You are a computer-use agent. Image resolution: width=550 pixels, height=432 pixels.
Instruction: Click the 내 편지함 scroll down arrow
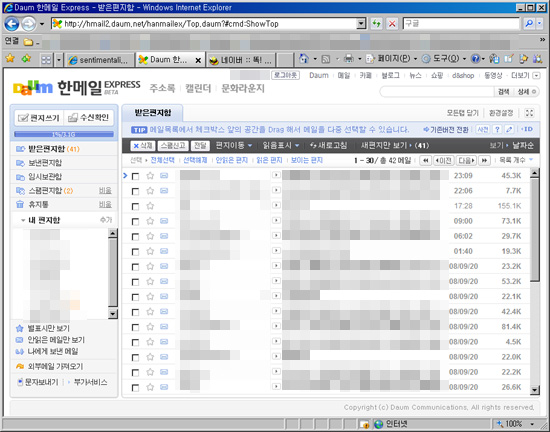(x=113, y=314)
